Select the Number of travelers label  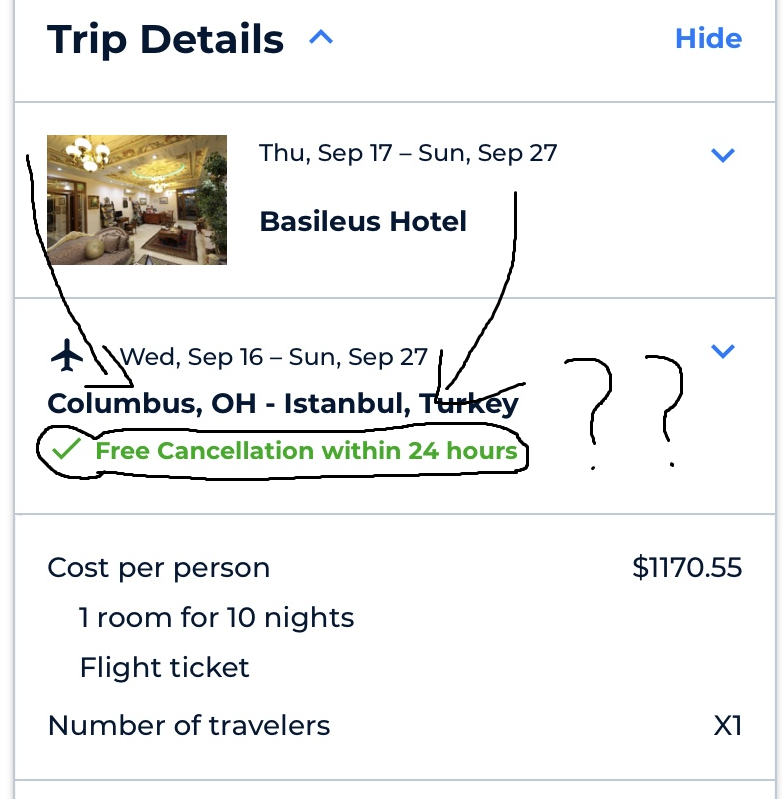pyautogui.click(x=188, y=726)
